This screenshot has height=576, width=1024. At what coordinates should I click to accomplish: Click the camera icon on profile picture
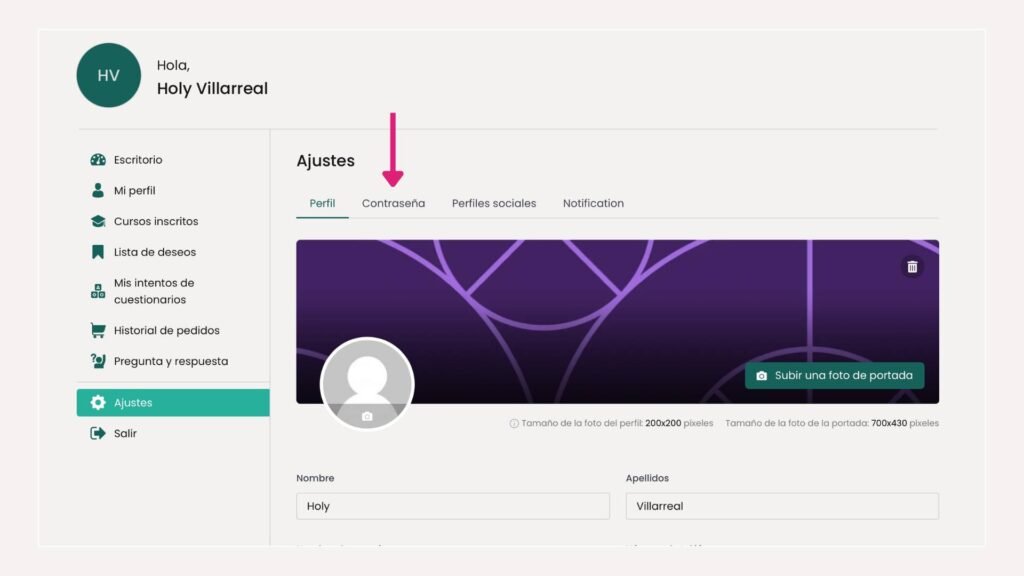pos(367,416)
